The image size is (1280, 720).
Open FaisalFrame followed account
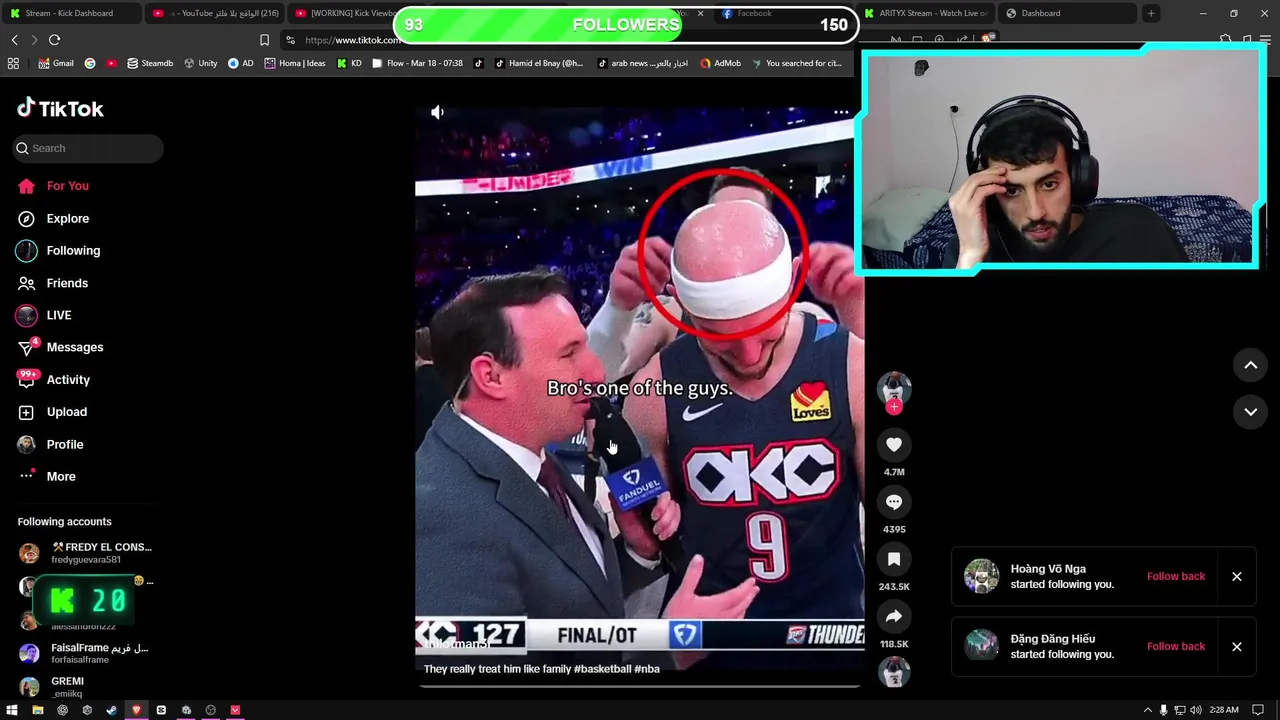click(x=86, y=653)
